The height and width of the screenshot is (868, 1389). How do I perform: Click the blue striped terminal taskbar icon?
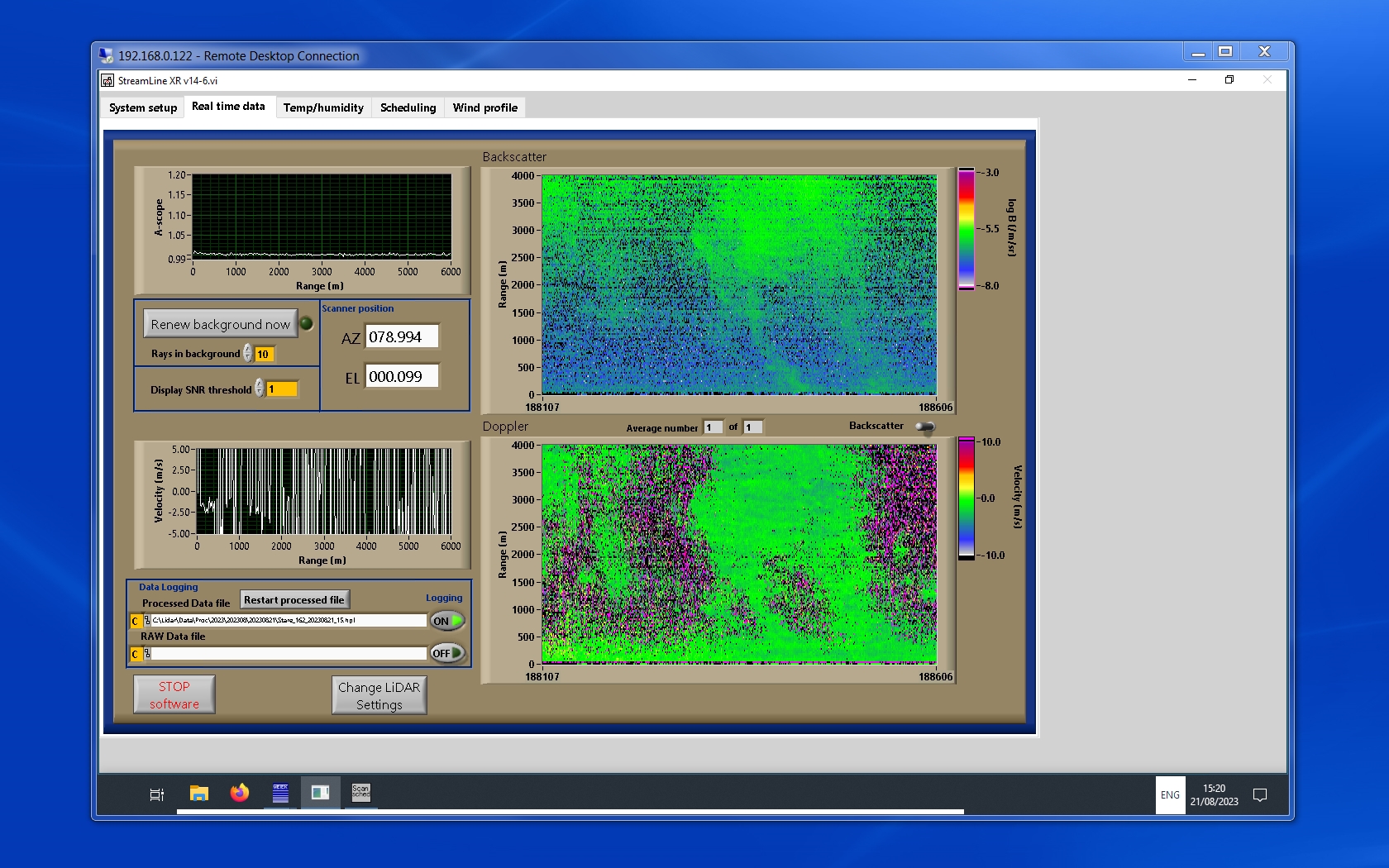click(280, 794)
